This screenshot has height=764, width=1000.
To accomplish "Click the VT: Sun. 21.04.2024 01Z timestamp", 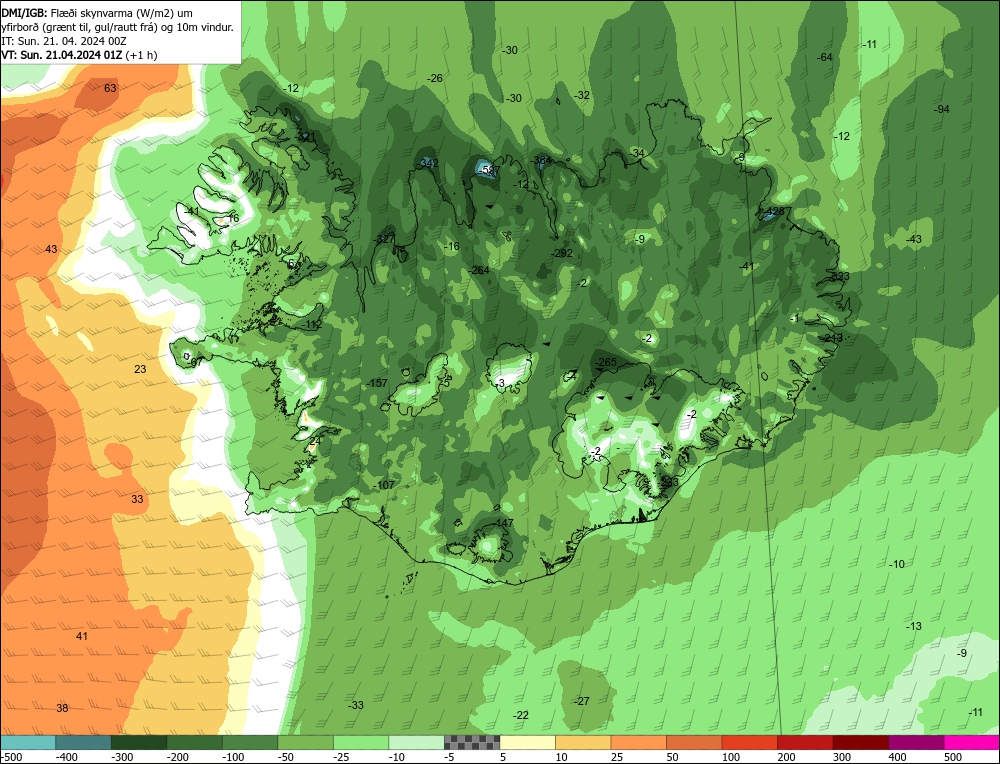I will point(61,55).
